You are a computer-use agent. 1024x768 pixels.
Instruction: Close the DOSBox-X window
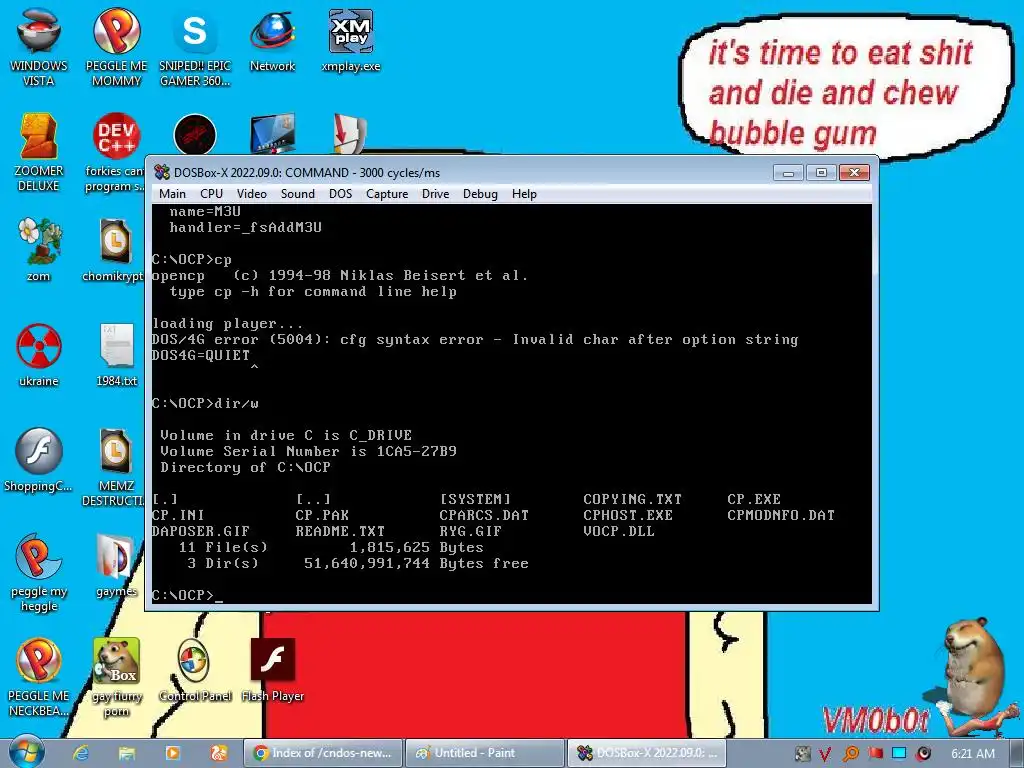(x=854, y=172)
